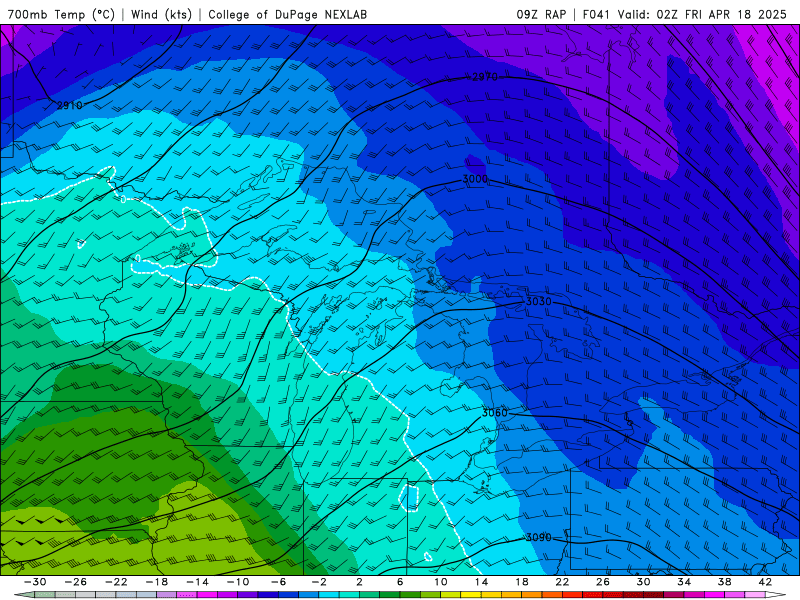Click the -22 colorbar scale label
This screenshot has height=600, width=800.
coord(116,582)
